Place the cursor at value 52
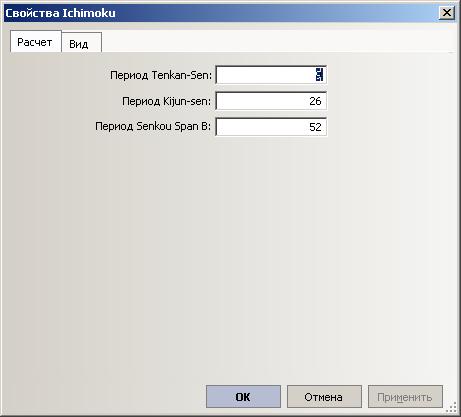Image resolution: width=461 pixels, height=417 pixels. click(315, 127)
